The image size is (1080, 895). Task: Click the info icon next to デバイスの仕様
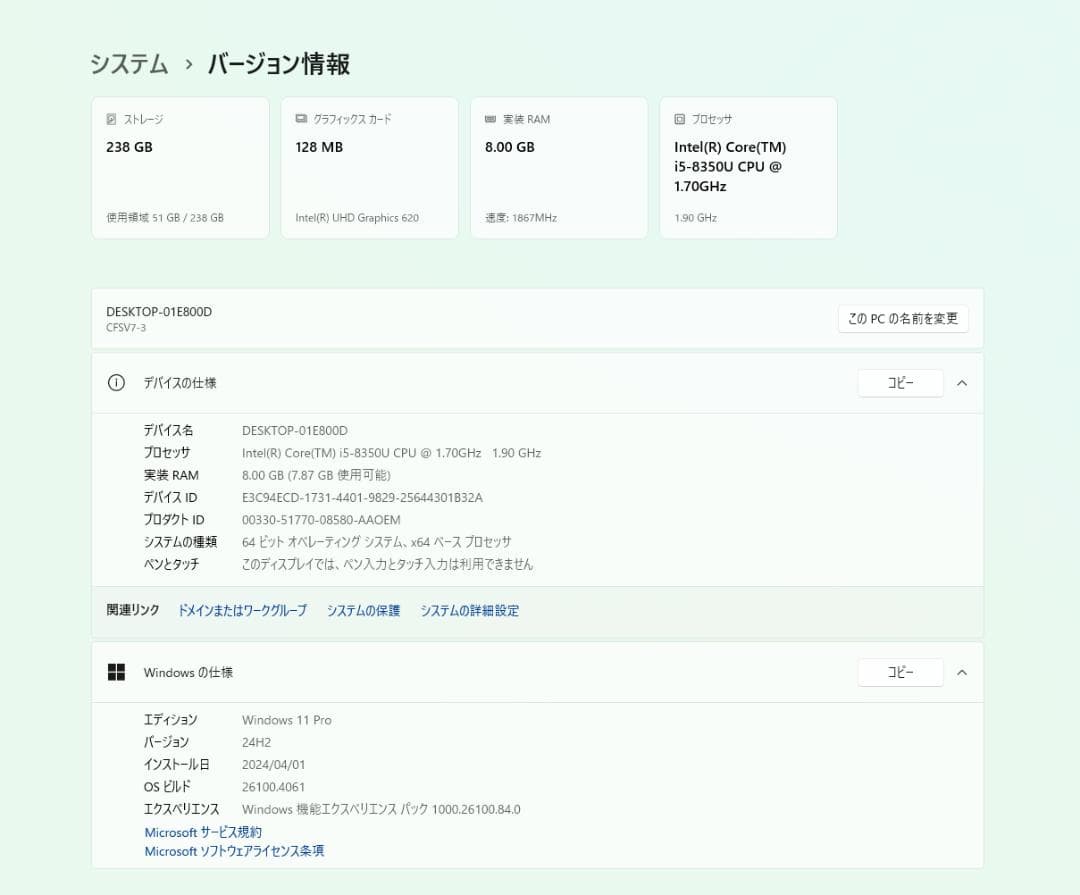click(x=115, y=382)
